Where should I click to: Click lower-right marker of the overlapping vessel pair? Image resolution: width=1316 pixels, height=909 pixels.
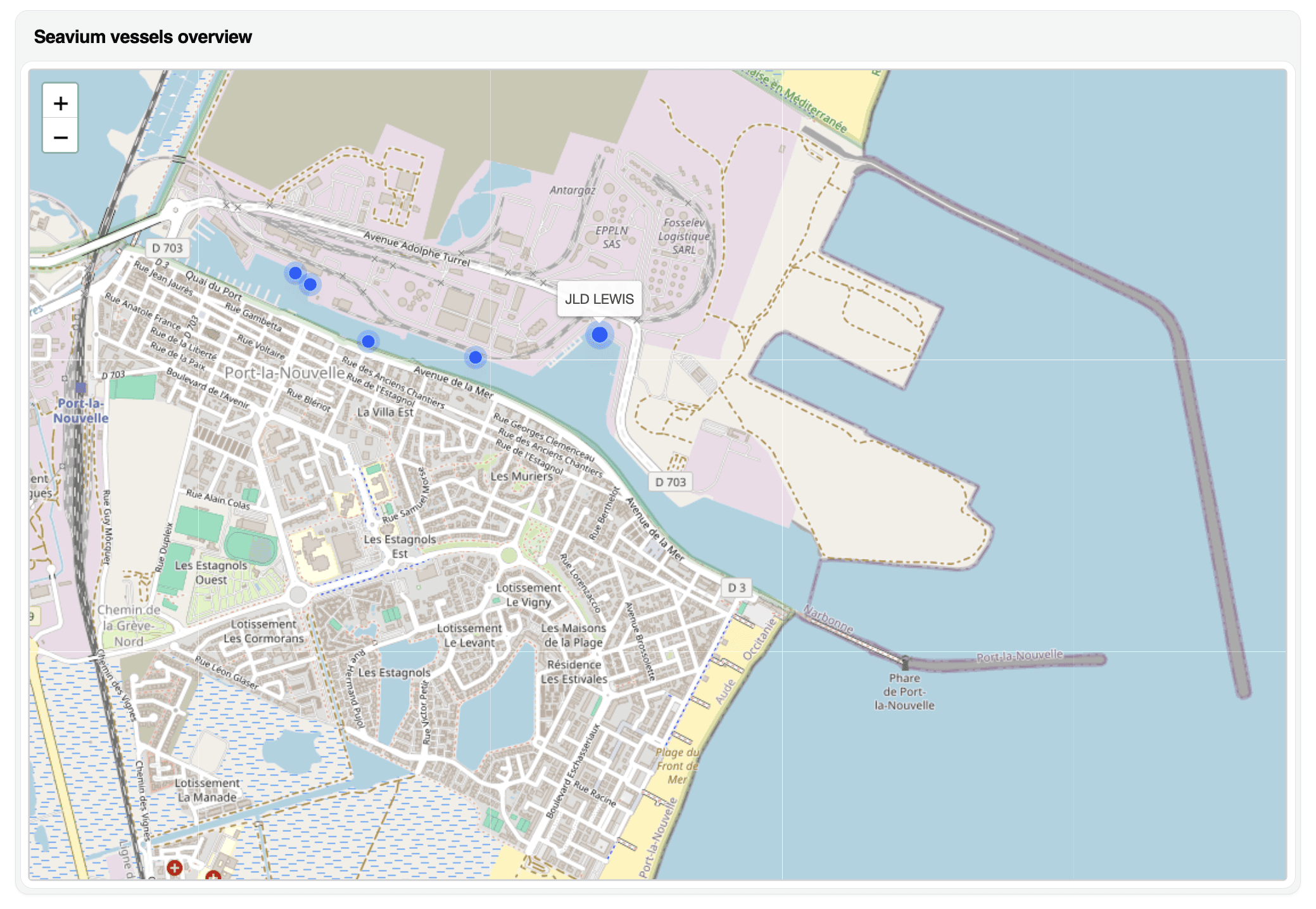[310, 284]
